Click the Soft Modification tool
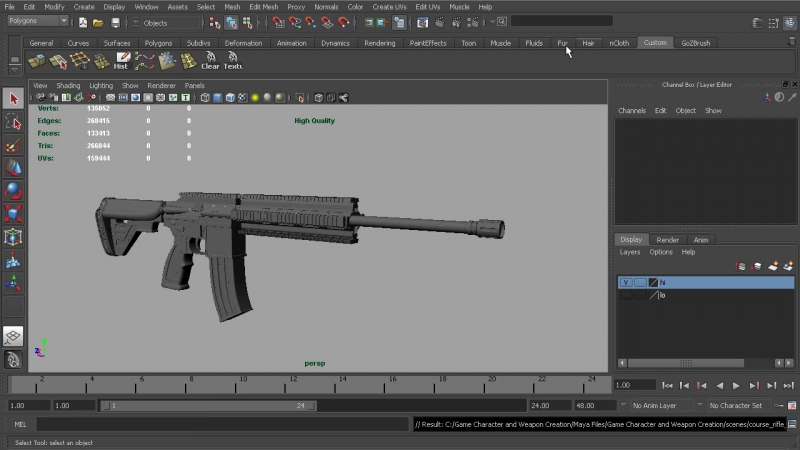The height and width of the screenshot is (450, 800). click(13, 261)
